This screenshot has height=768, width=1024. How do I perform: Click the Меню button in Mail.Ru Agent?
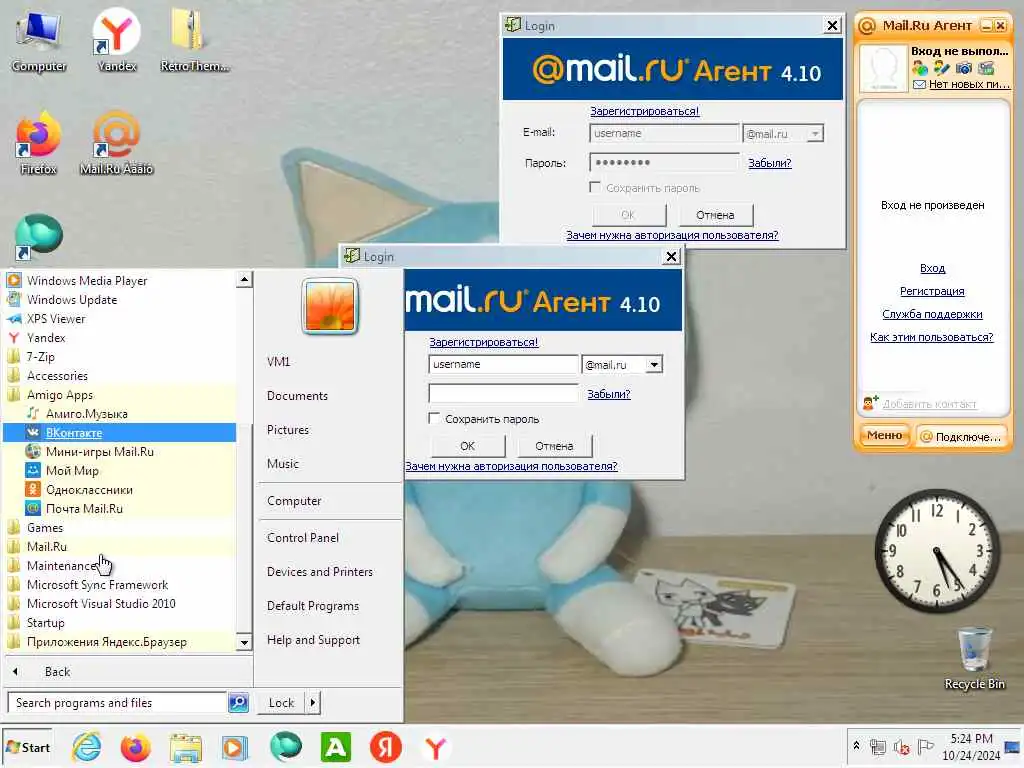click(x=884, y=435)
